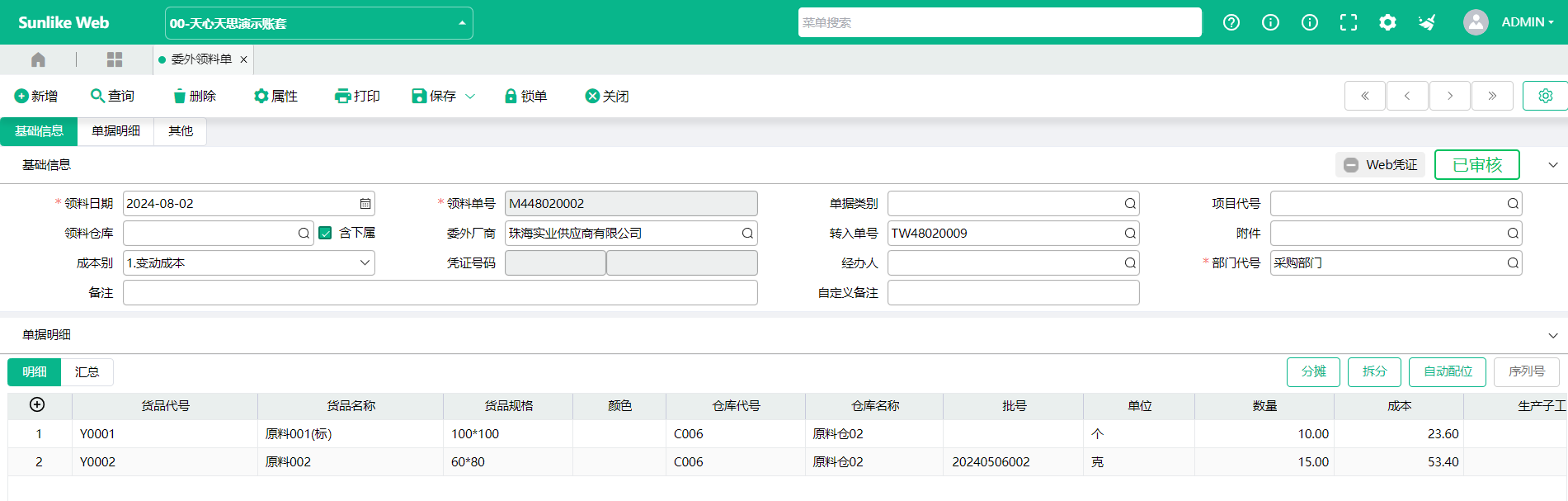1568x501 pixels.
Task: Click the 序列号 button
Action: coord(1526,372)
